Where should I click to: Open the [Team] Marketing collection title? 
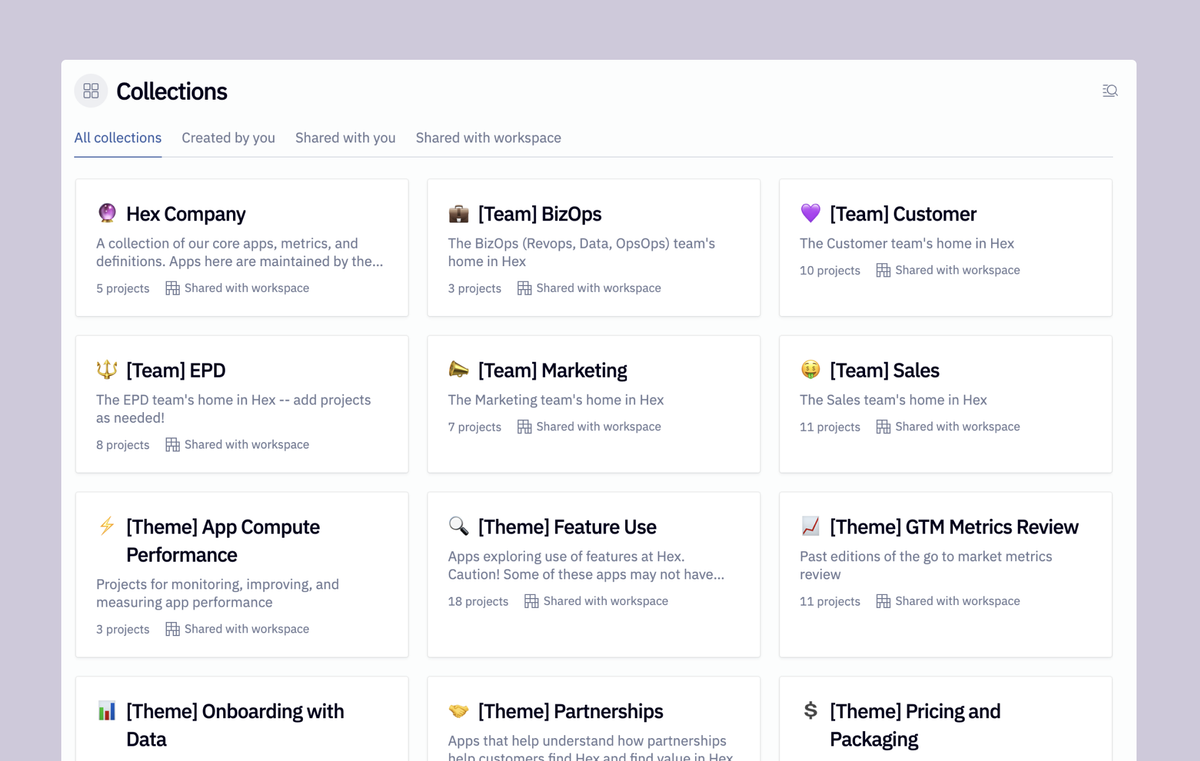pyautogui.click(x=552, y=370)
